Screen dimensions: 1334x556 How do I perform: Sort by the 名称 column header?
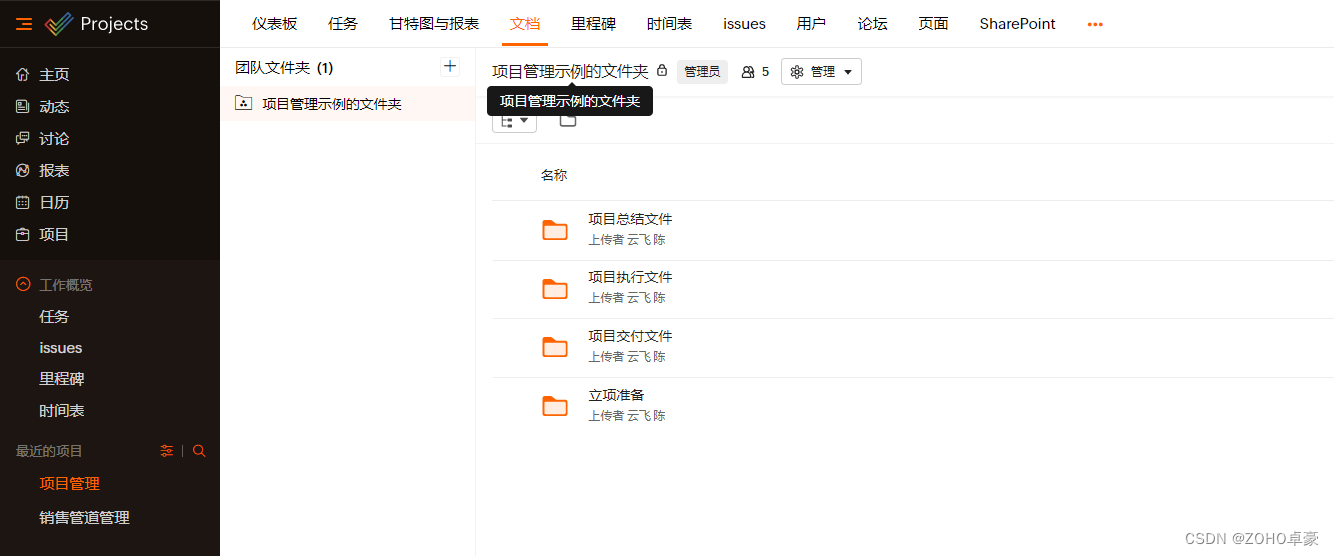pyautogui.click(x=554, y=175)
